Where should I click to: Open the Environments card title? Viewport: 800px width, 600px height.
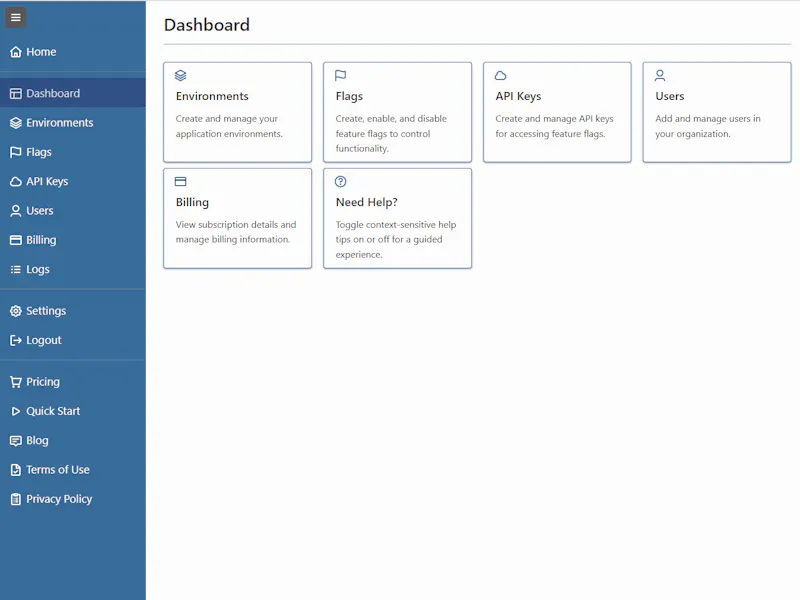(212, 96)
